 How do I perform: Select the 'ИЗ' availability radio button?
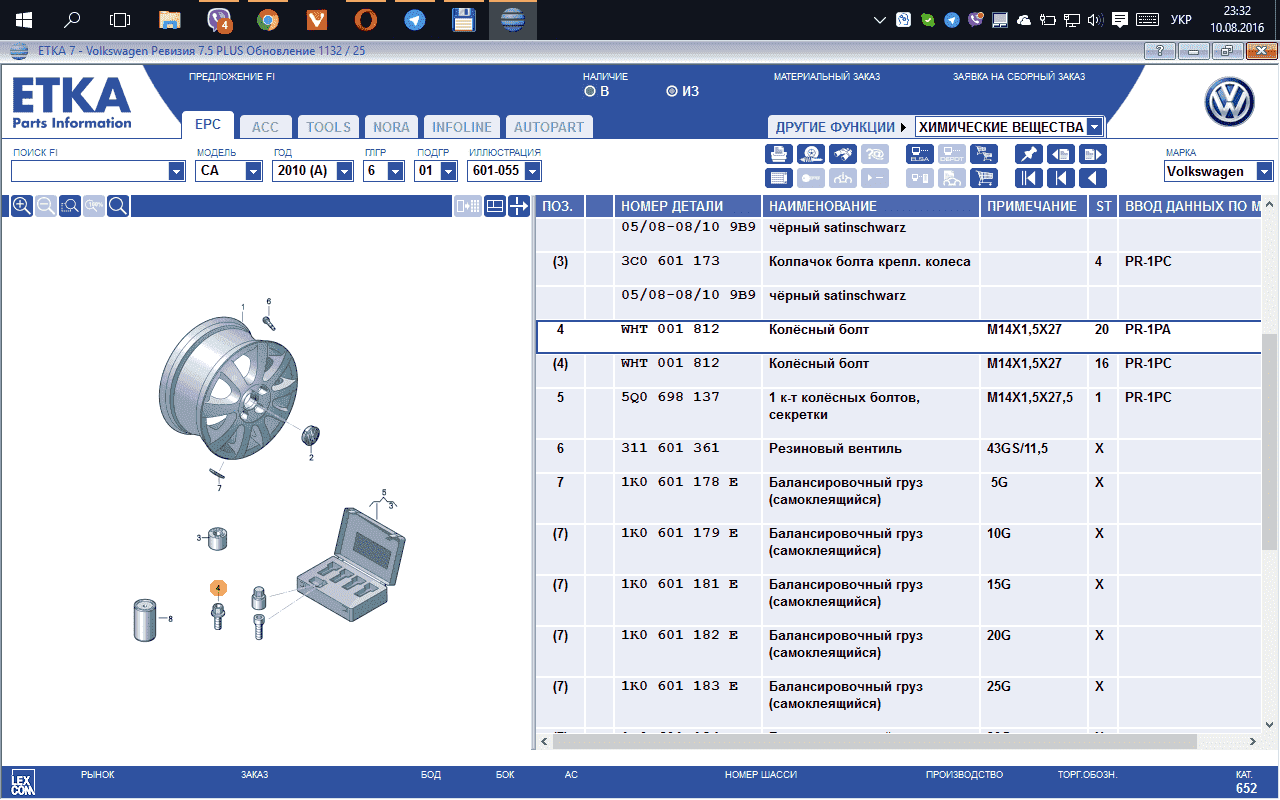[x=672, y=91]
